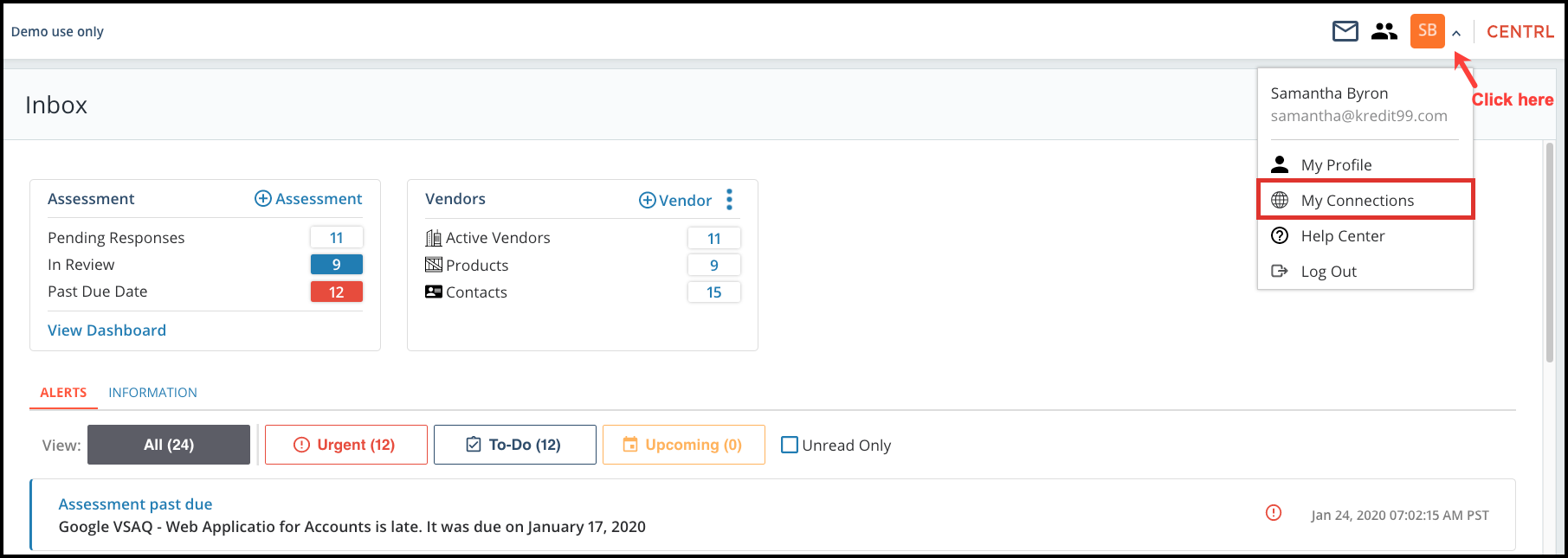
Task: Click the SB user avatar
Action: 1427,31
